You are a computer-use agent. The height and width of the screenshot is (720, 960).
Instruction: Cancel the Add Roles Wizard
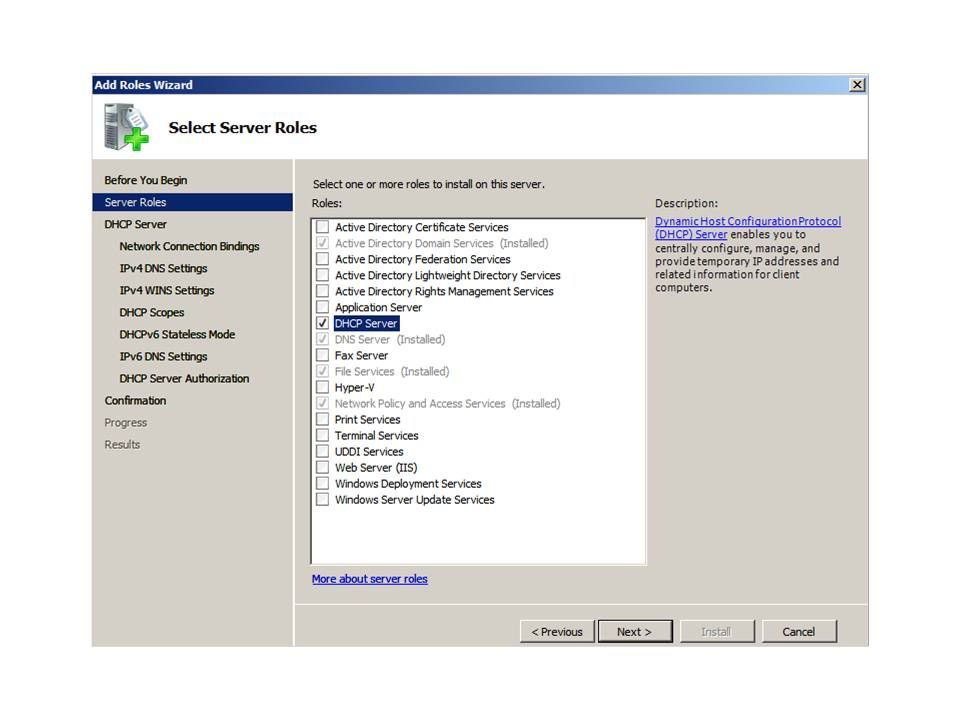coord(798,631)
